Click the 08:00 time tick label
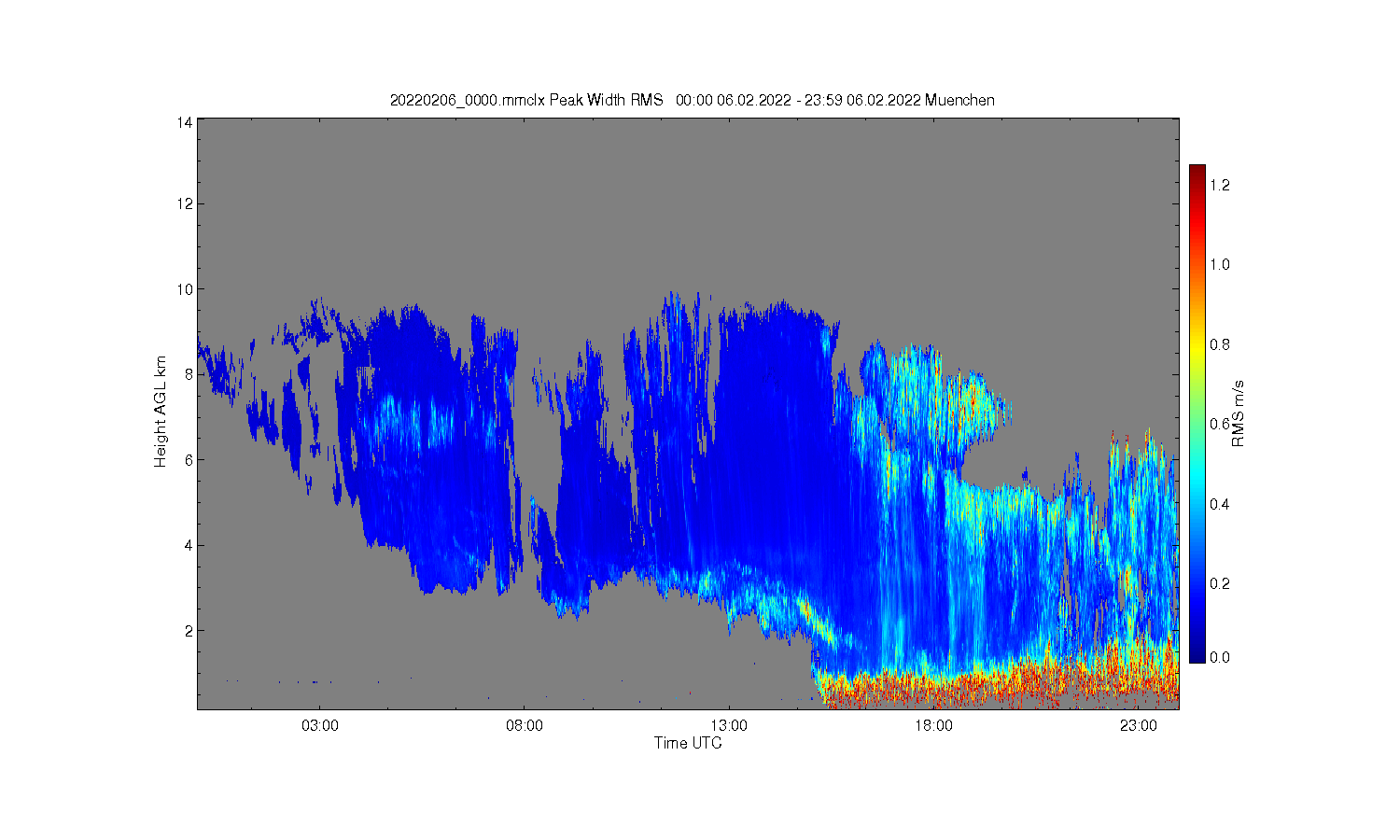 (525, 725)
